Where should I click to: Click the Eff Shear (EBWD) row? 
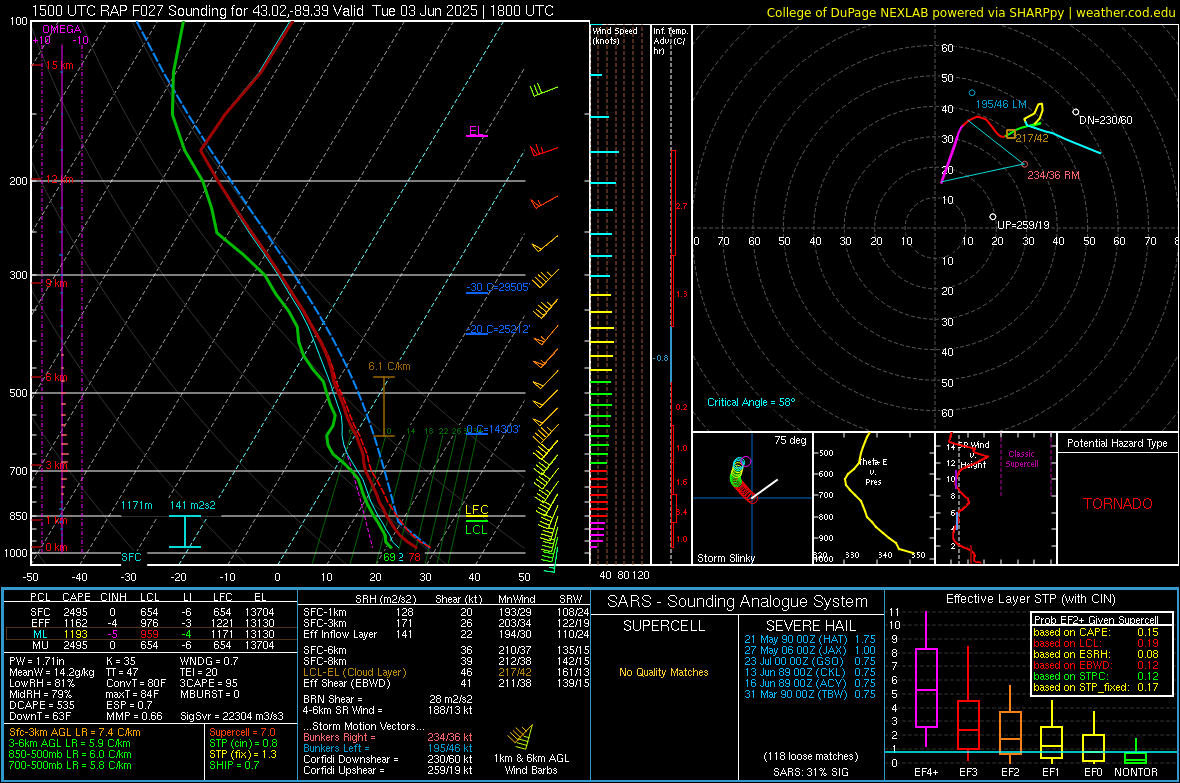(444, 684)
